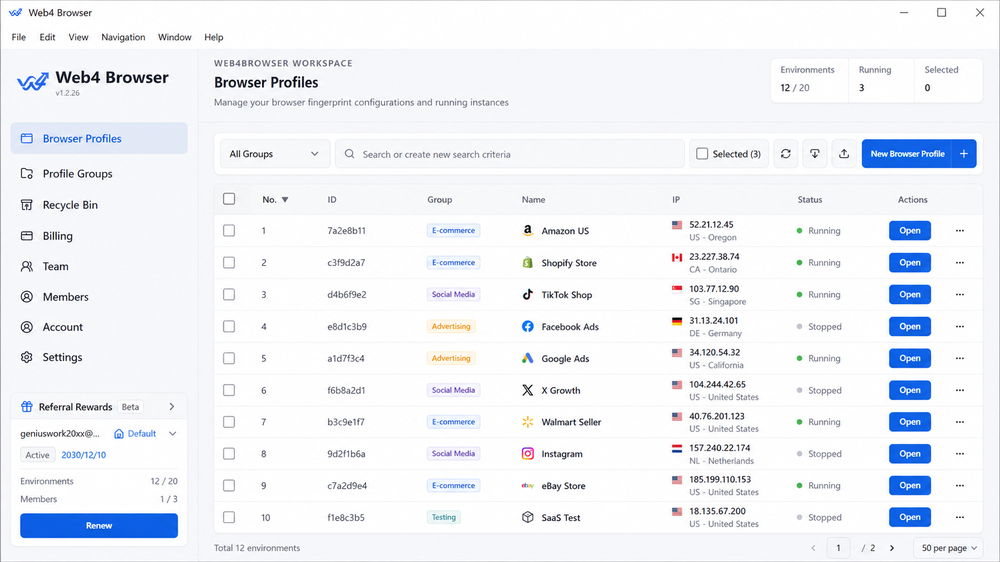Open more actions for Instagram row
1000x562 pixels.
pyautogui.click(x=960, y=454)
